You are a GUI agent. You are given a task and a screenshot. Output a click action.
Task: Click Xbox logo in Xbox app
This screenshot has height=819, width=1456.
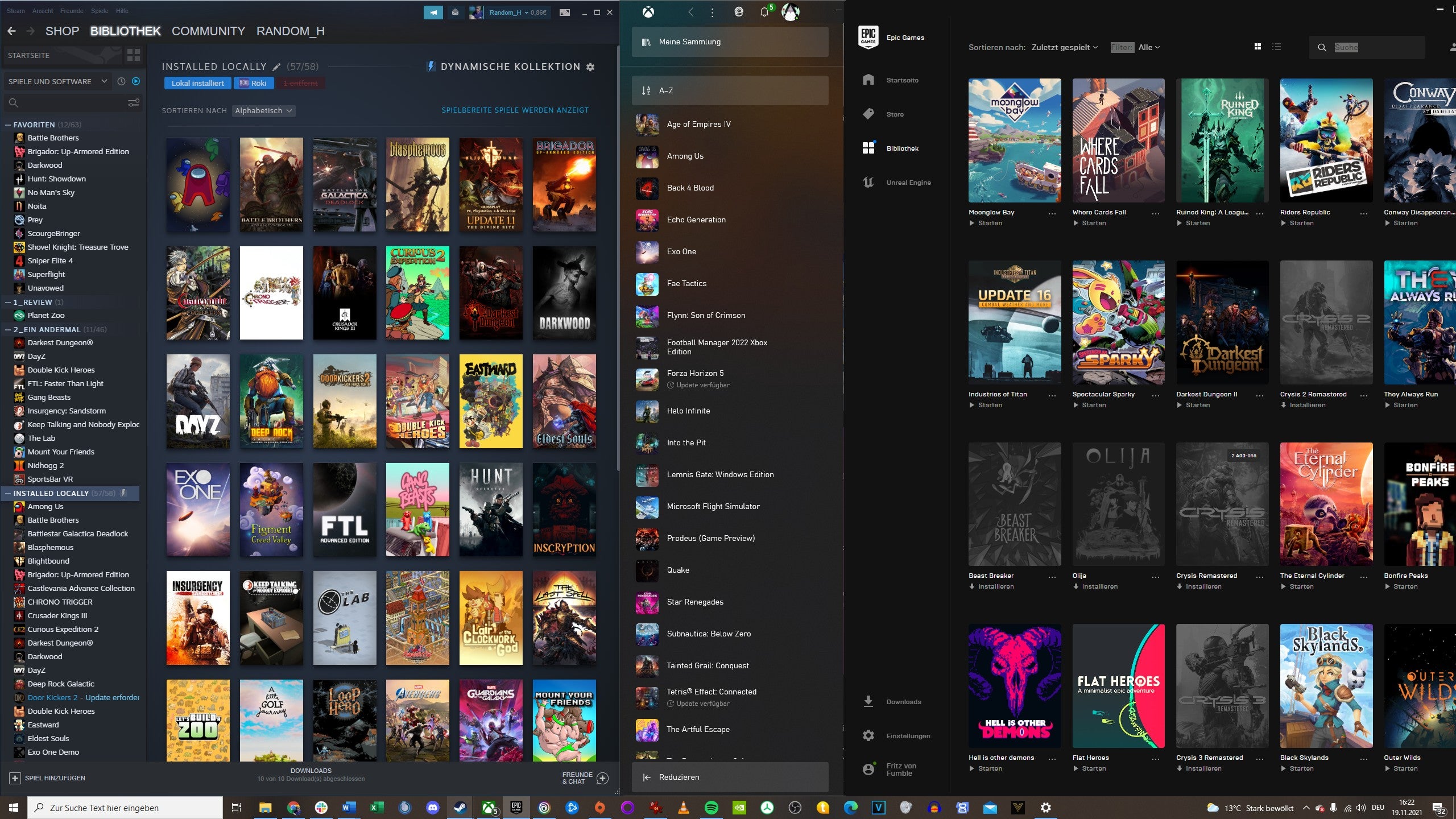pyautogui.click(x=648, y=12)
